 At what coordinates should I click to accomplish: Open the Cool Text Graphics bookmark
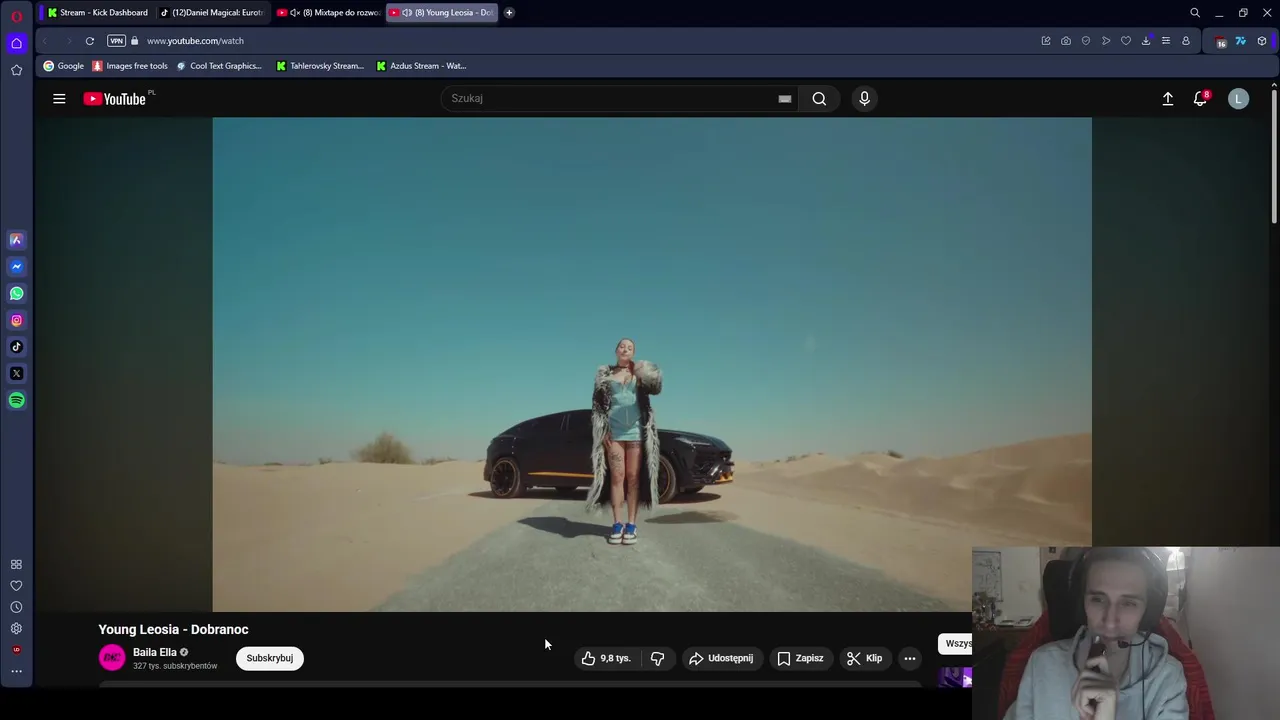click(219, 66)
